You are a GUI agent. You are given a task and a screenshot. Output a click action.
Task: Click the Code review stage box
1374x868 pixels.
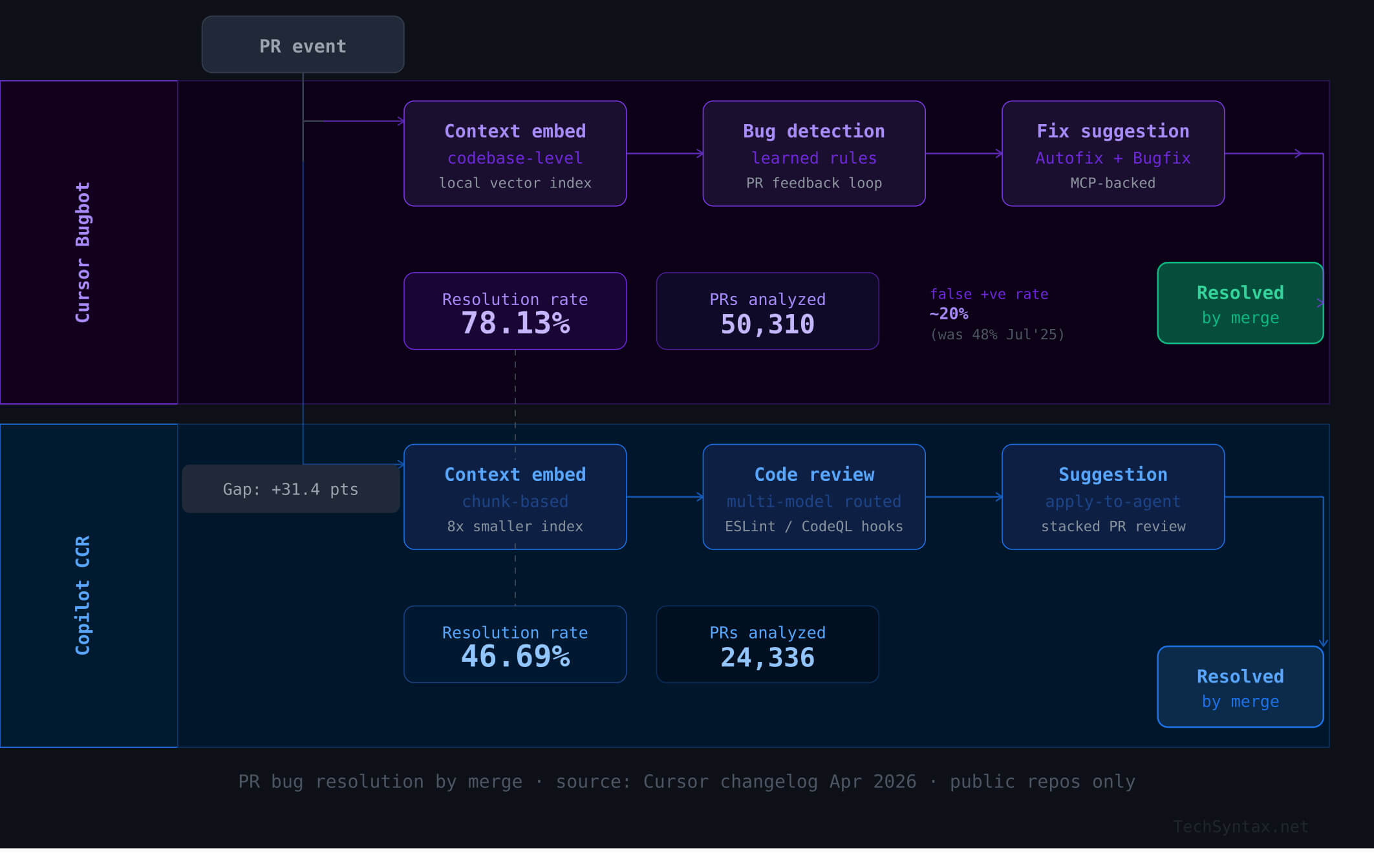[813, 497]
